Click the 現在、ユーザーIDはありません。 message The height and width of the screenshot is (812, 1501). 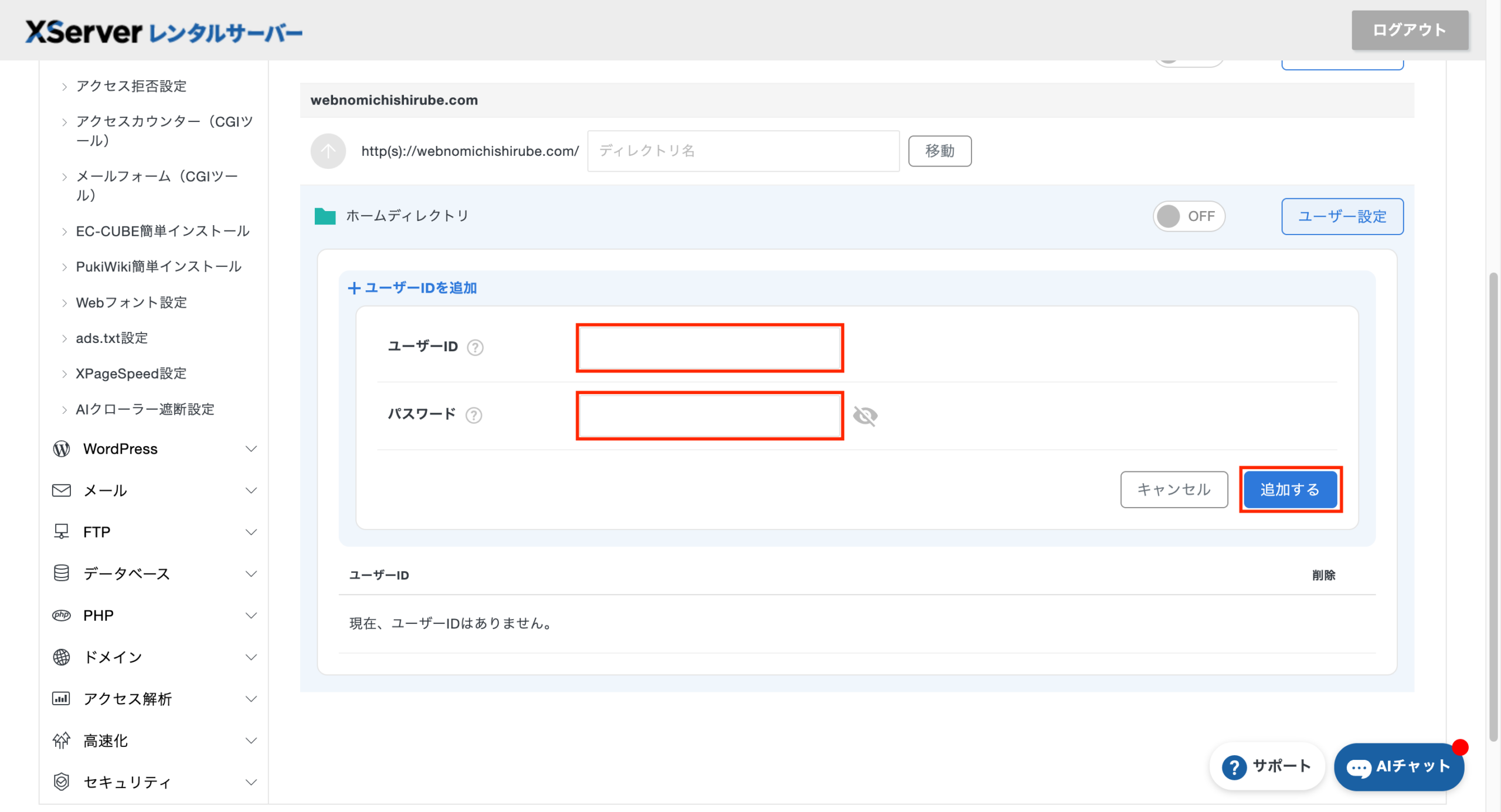pyautogui.click(x=450, y=624)
